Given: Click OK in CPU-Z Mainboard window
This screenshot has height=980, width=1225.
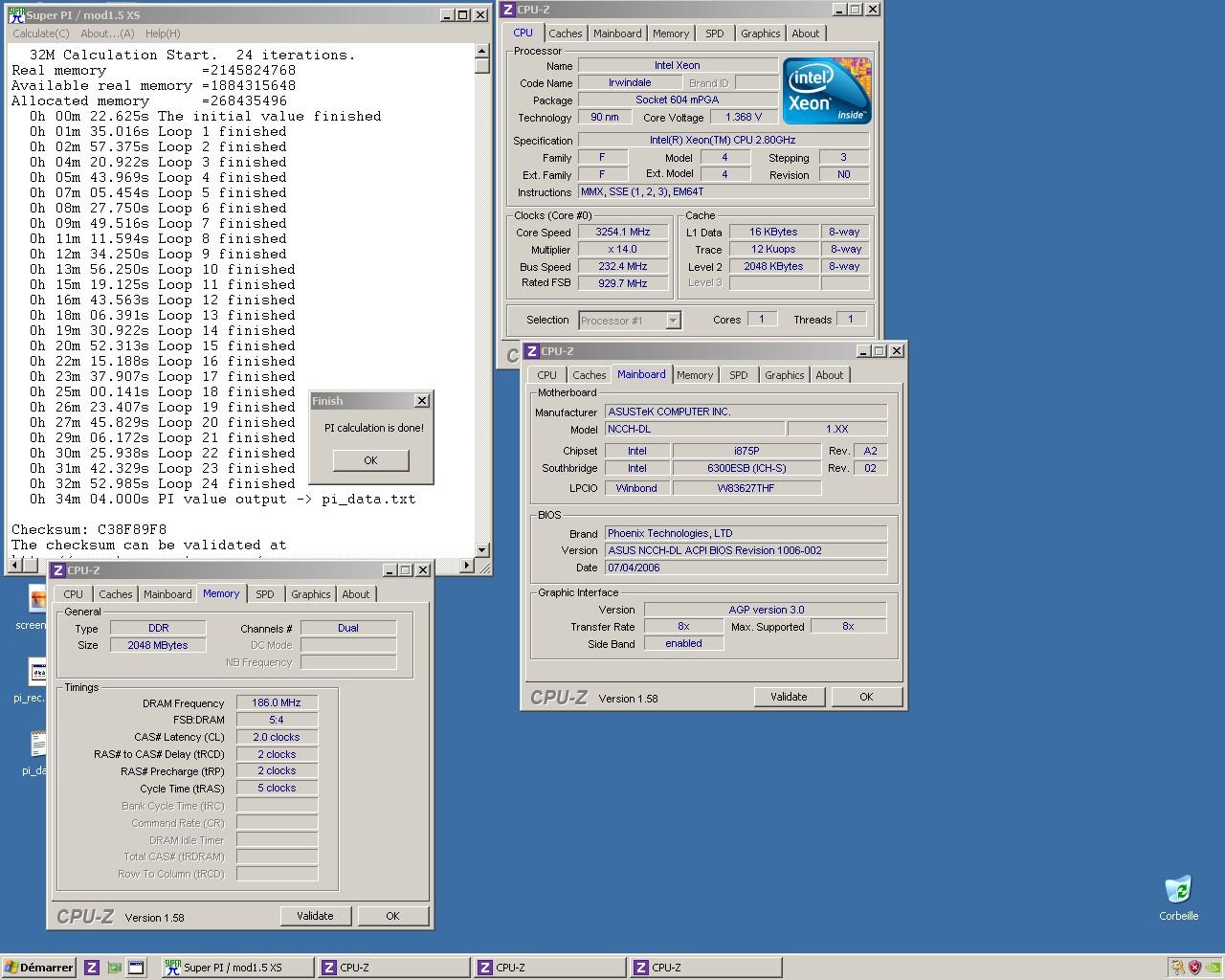Looking at the screenshot, I should [x=866, y=697].
